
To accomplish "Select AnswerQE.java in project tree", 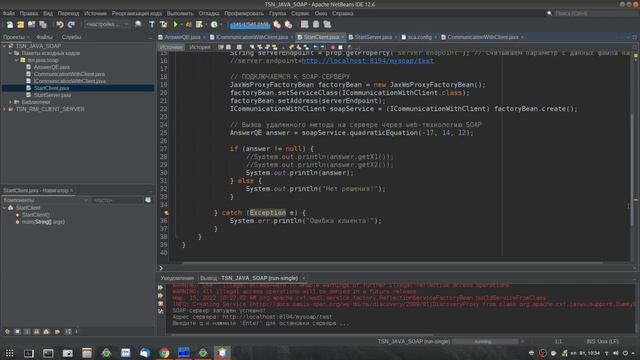I will (51, 67).
